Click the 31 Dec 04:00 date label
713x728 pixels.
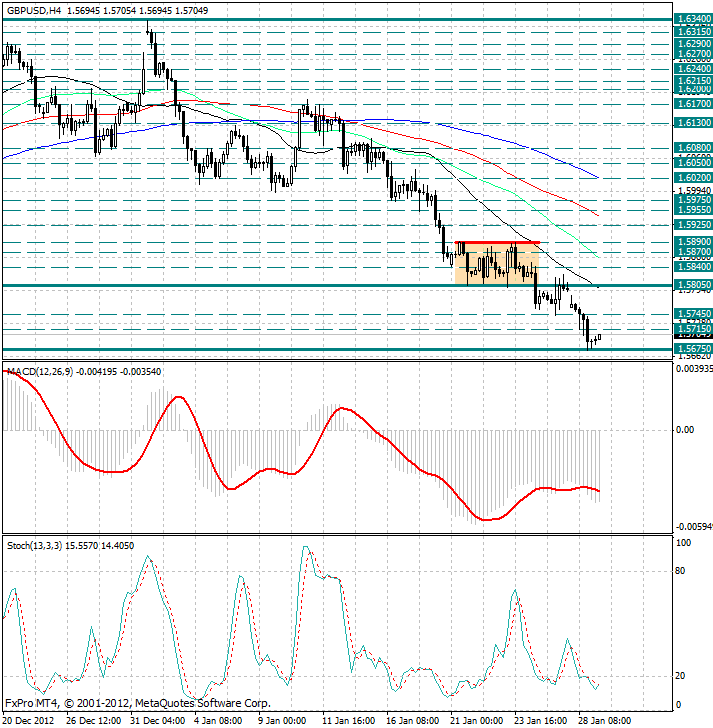[158, 721]
